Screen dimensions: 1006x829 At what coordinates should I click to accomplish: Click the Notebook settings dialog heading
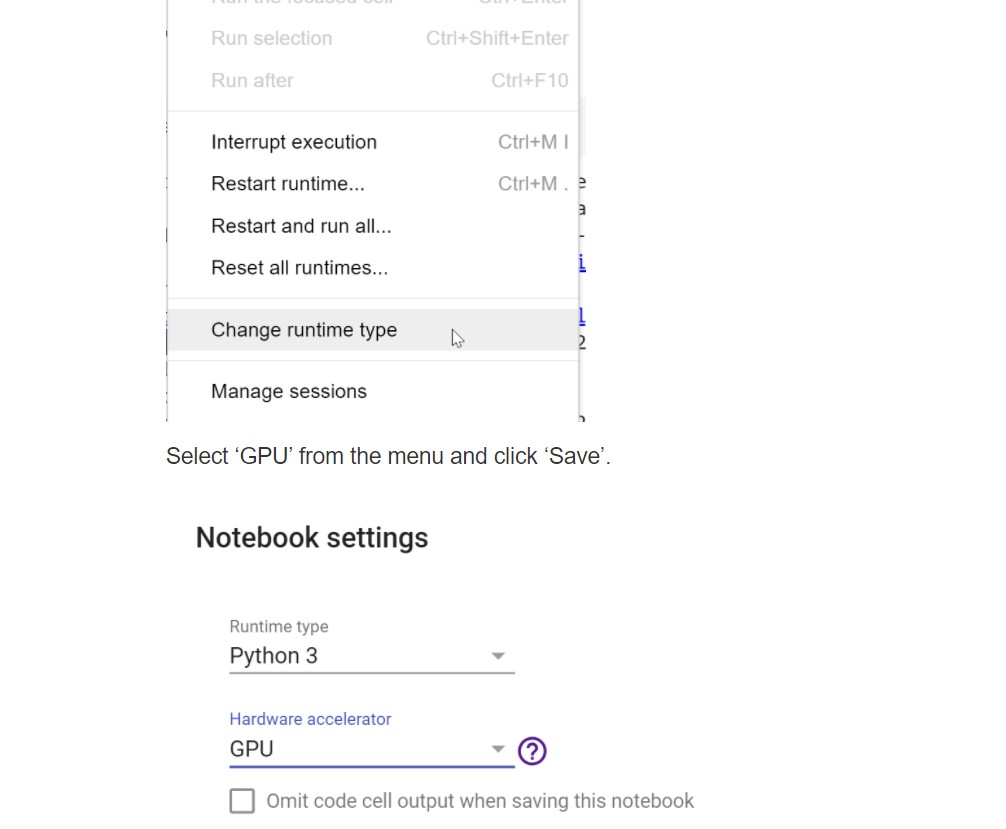click(x=312, y=538)
